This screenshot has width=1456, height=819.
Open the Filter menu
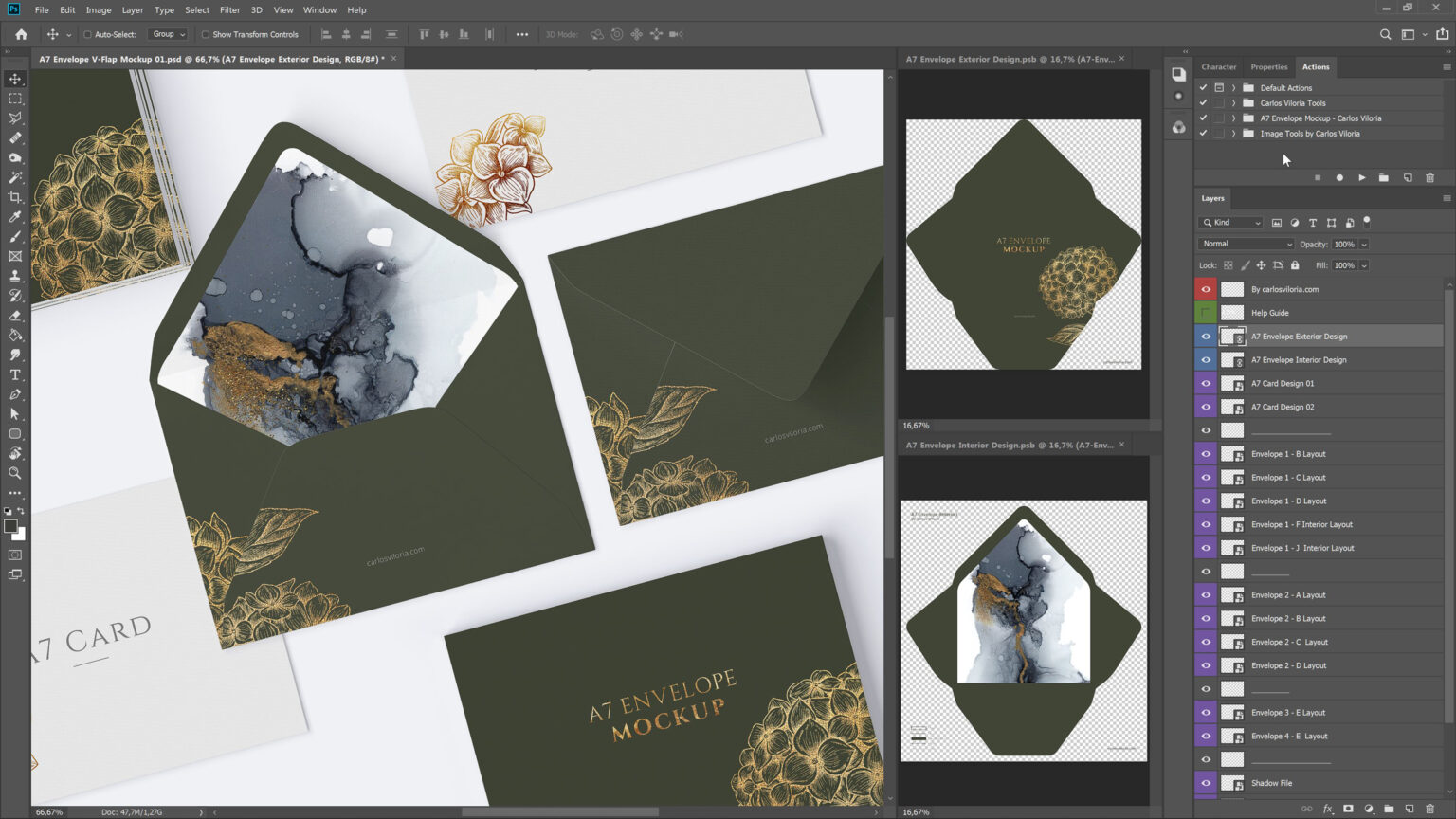tap(229, 9)
